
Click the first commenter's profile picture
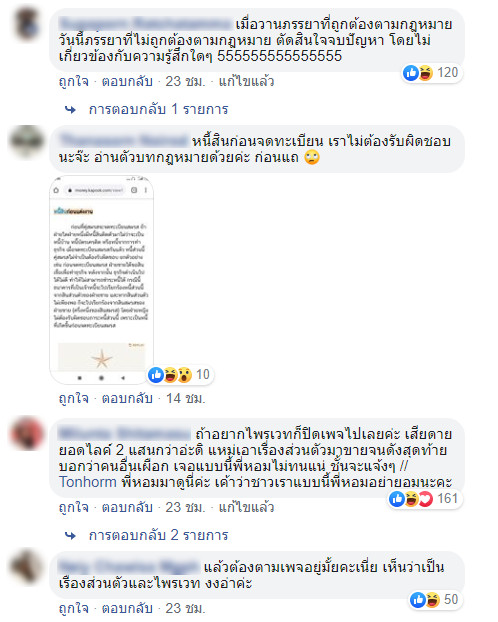pos(27,23)
